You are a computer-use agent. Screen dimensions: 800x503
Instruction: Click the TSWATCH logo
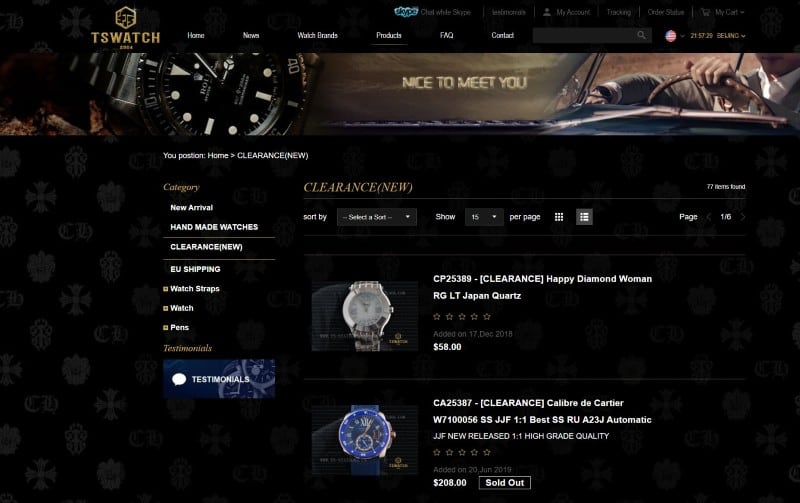pos(126,28)
